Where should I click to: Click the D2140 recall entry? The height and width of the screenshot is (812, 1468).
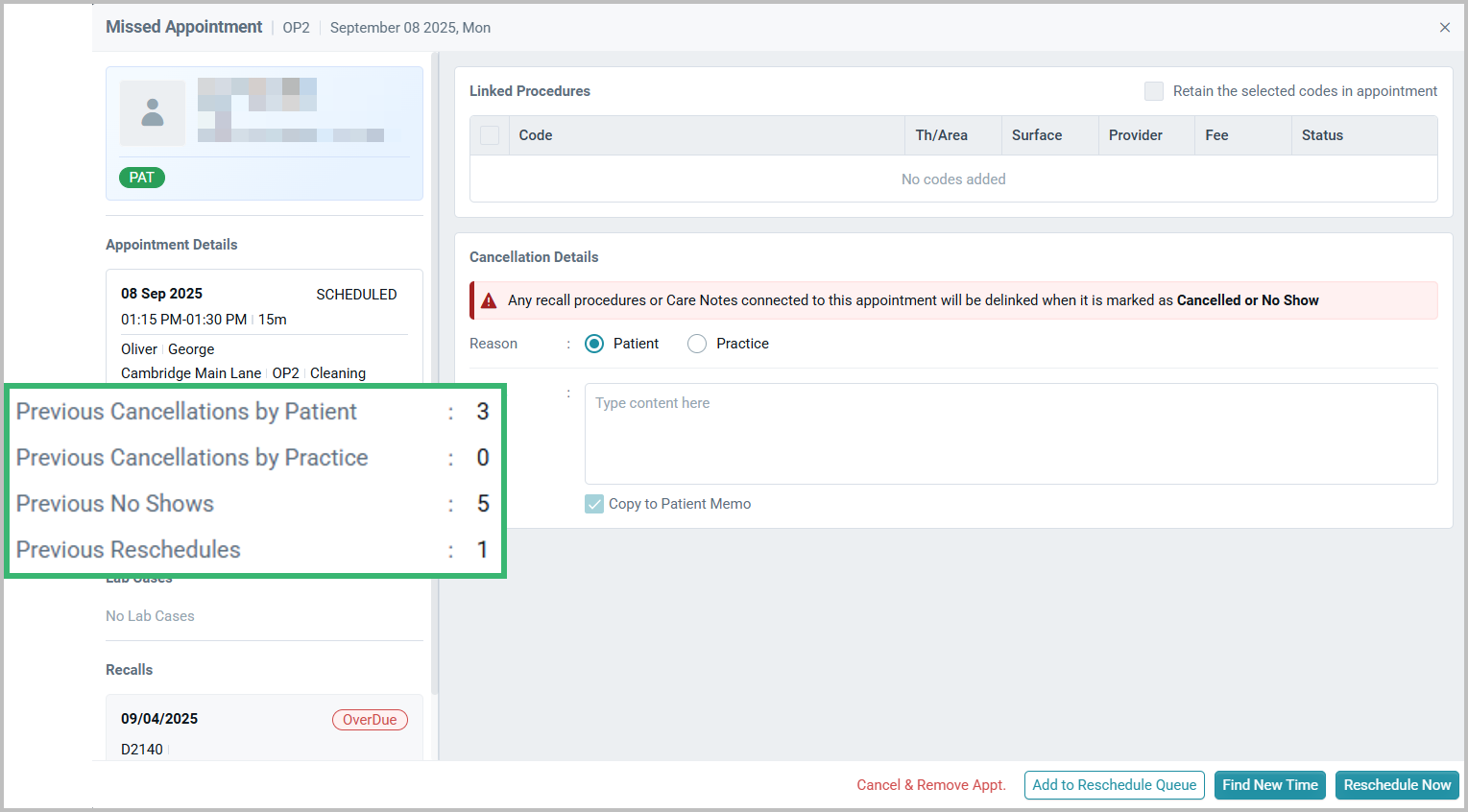pyautogui.click(x=141, y=749)
